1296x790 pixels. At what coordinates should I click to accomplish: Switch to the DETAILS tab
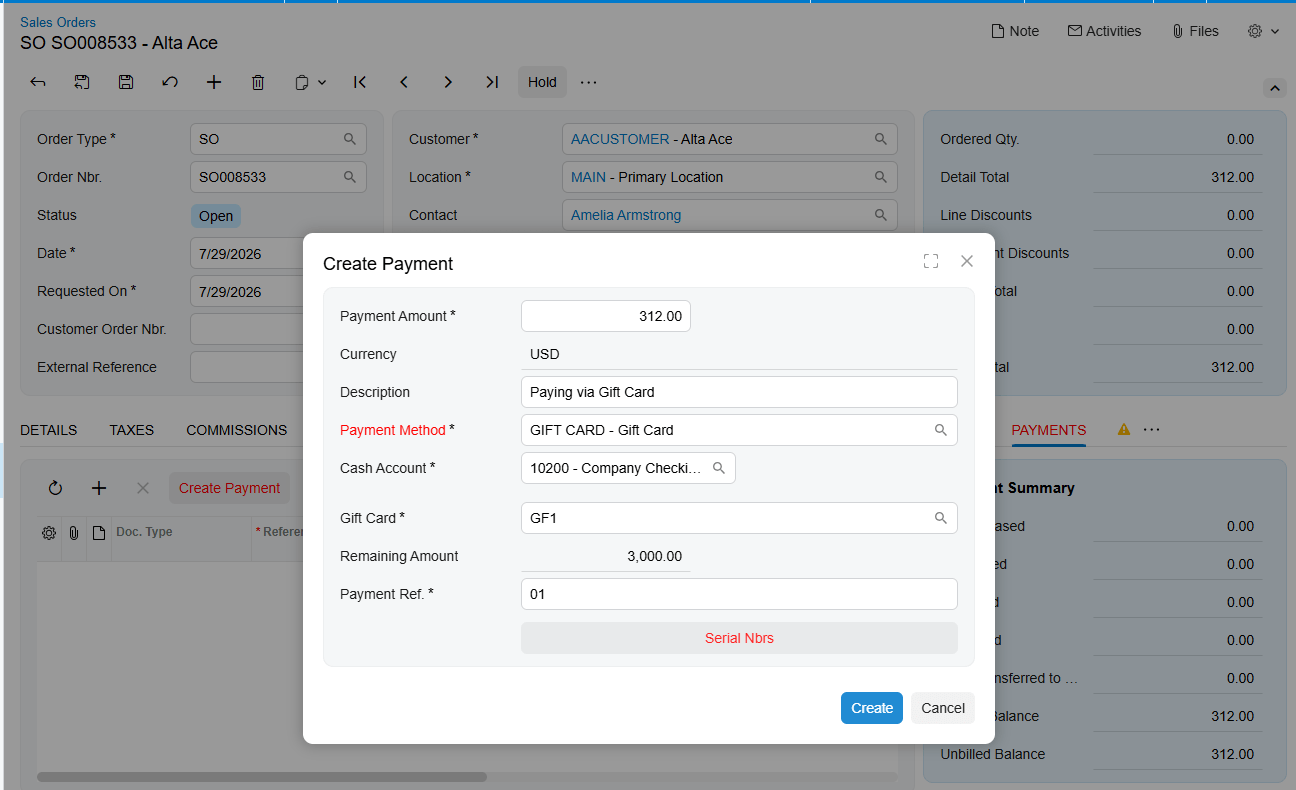point(48,430)
